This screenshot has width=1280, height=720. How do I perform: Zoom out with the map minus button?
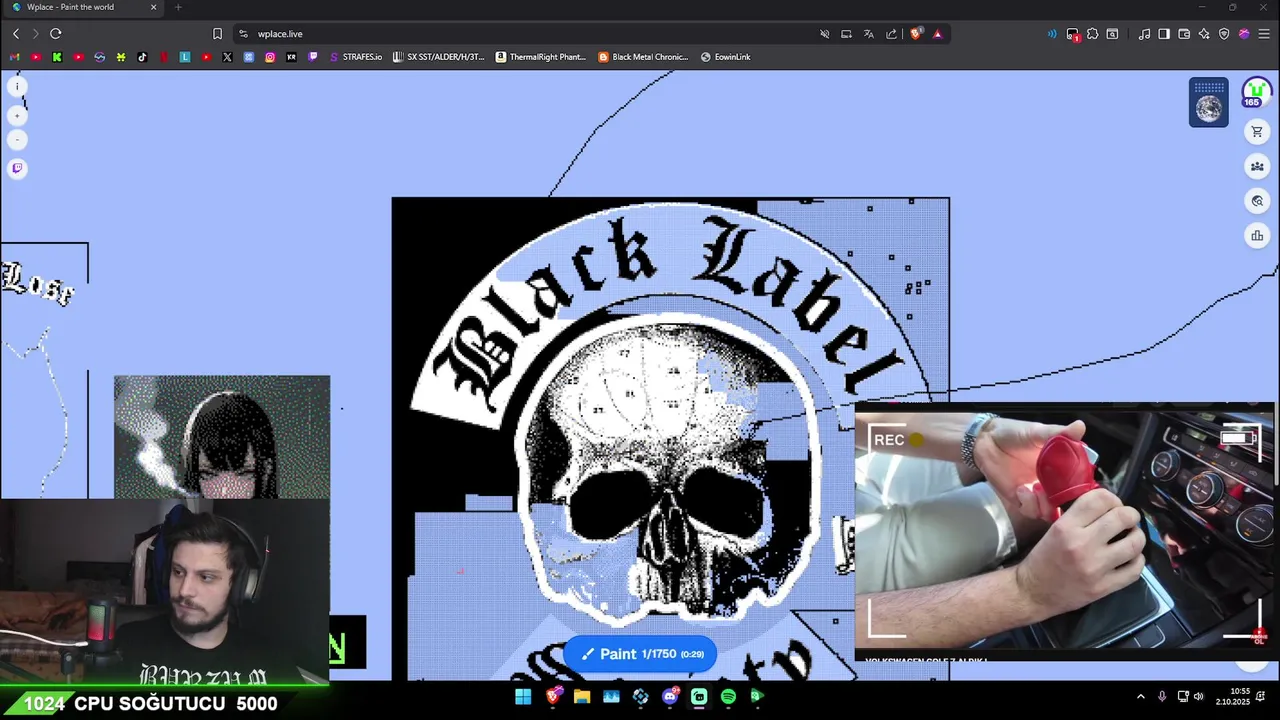17,140
